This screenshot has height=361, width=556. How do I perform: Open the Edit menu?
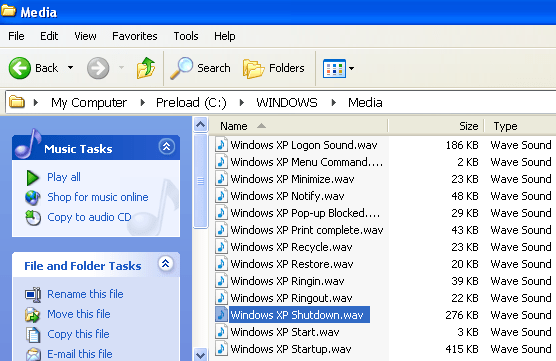tap(49, 36)
